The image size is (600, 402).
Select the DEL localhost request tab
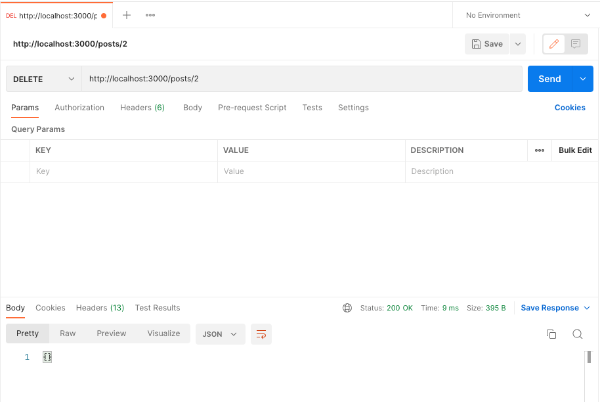(56, 16)
